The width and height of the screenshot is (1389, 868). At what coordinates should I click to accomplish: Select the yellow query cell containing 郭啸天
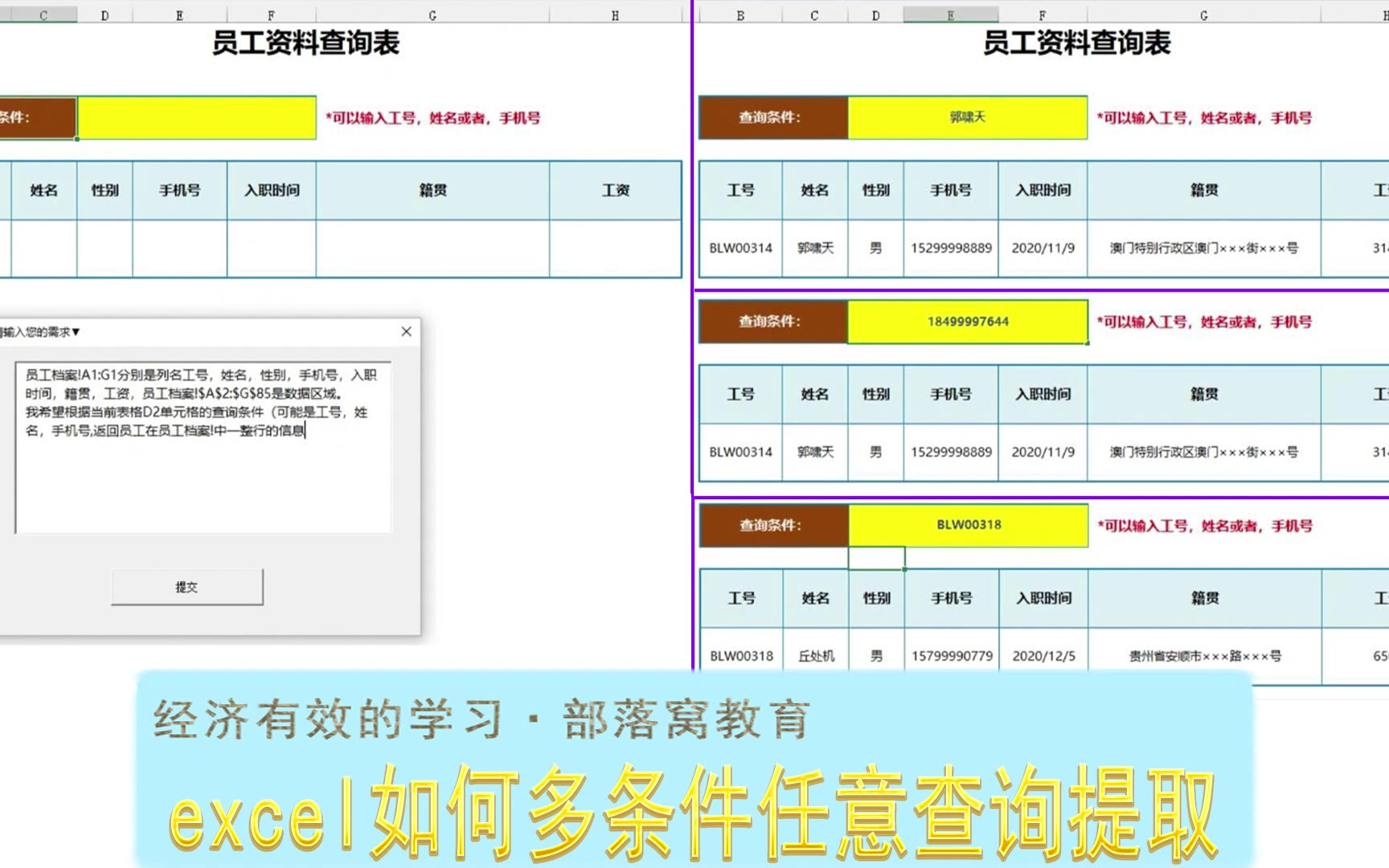pos(967,117)
